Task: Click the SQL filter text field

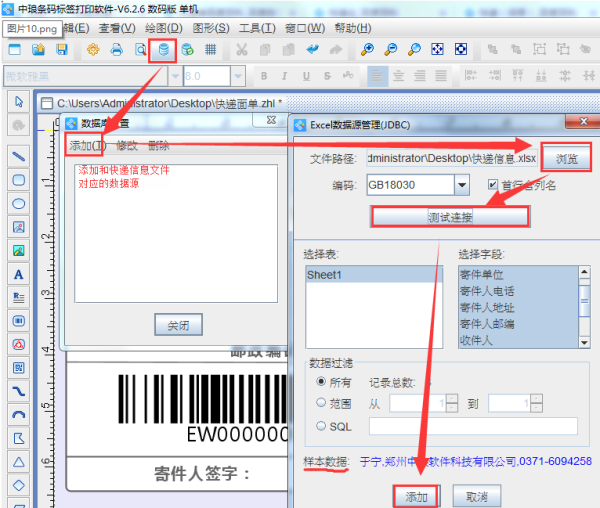Action: 473,426
